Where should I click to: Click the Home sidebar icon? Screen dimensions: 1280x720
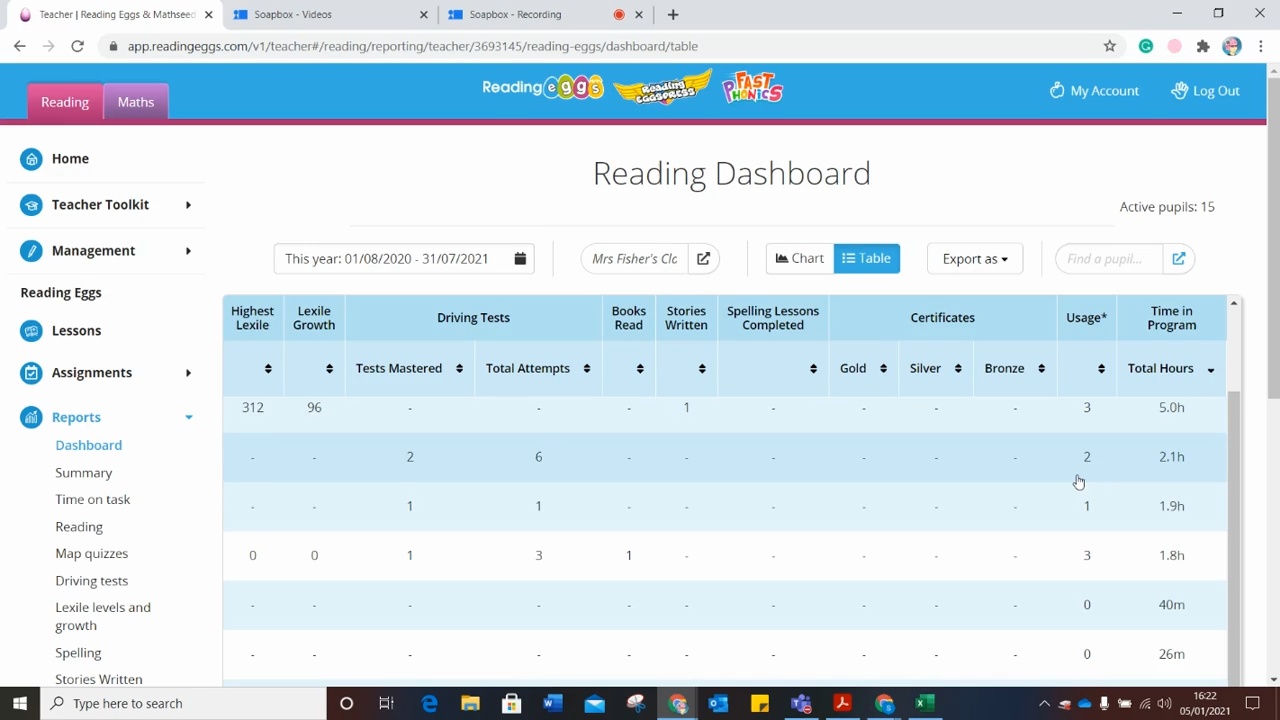(x=32, y=159)
